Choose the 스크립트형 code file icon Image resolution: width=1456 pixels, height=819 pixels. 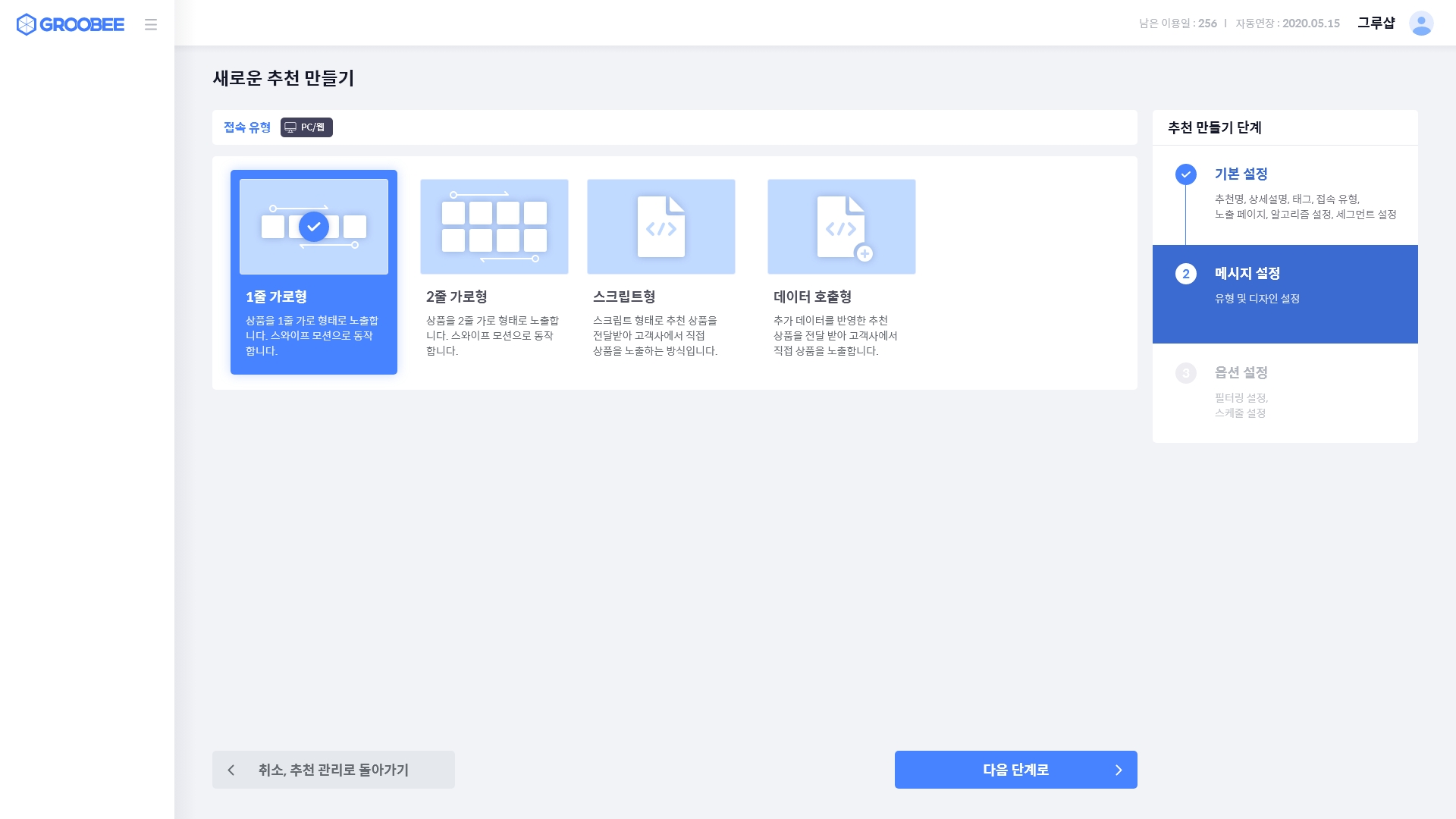pyautogui.click(x=661, y=226)
